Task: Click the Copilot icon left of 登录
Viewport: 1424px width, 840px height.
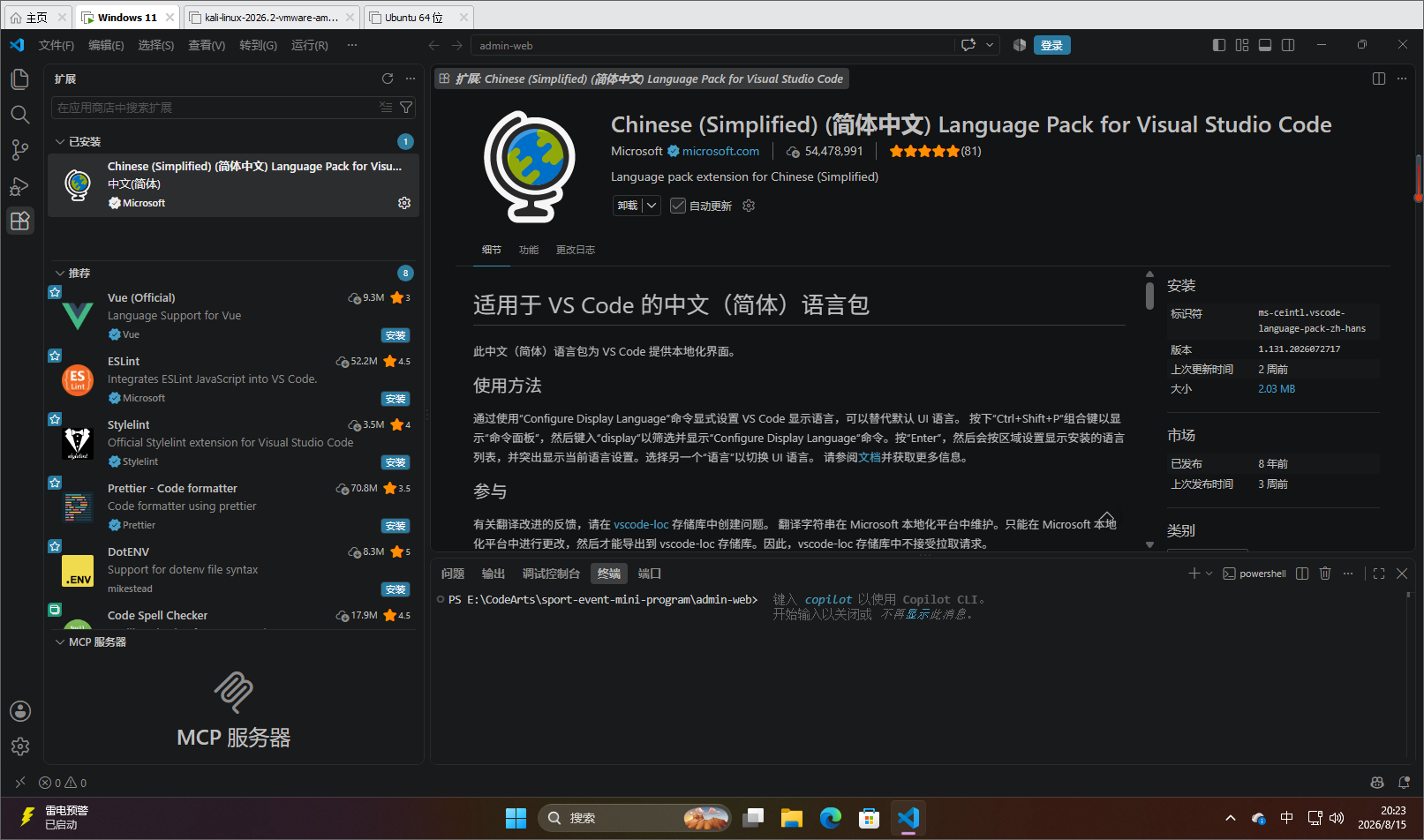Action: pyautogui.click(x=1020, y=45)
